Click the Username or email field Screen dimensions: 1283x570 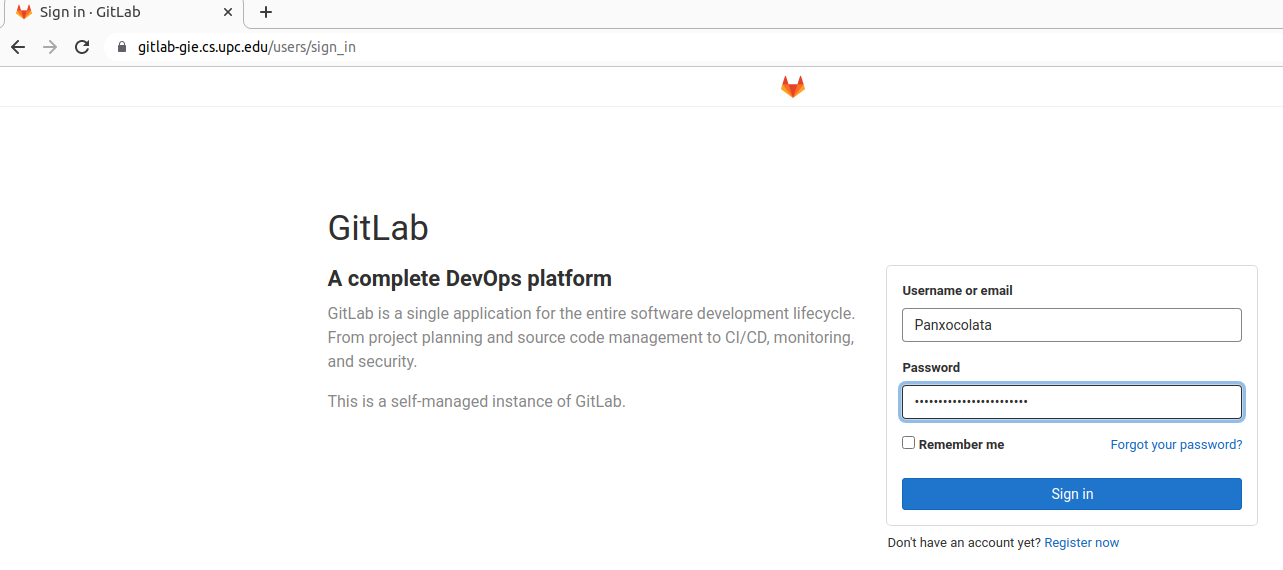(x=1072, y=325)
